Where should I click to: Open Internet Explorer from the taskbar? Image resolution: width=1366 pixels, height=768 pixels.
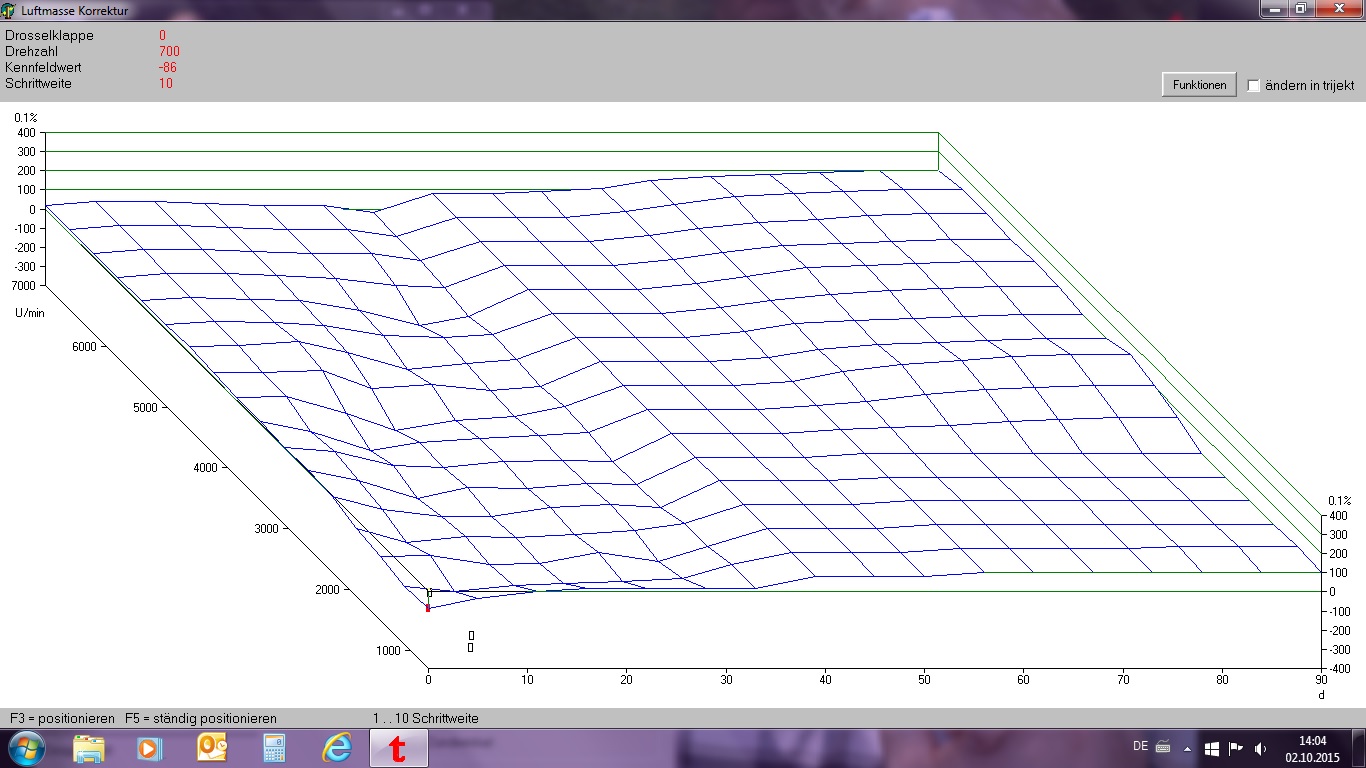(x=337, y=748)
